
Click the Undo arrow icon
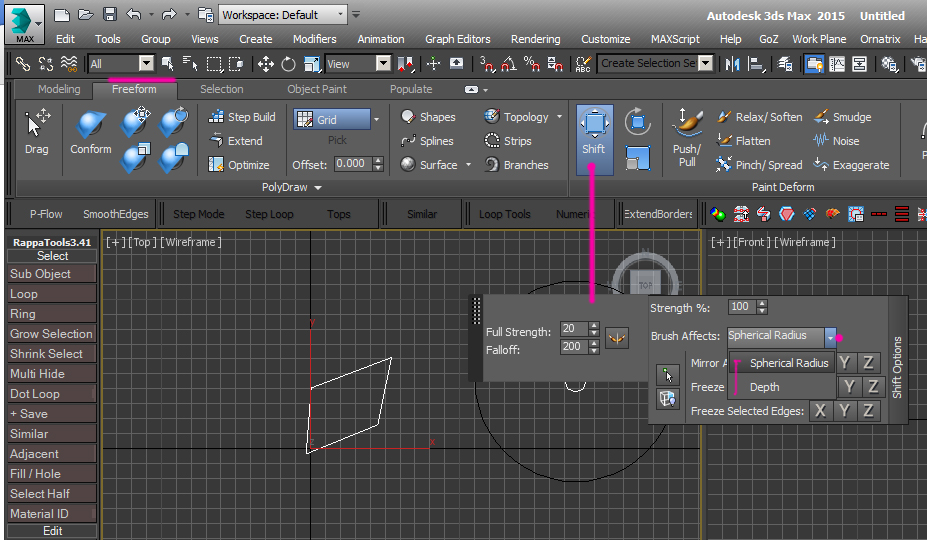(x=134, y=15)
